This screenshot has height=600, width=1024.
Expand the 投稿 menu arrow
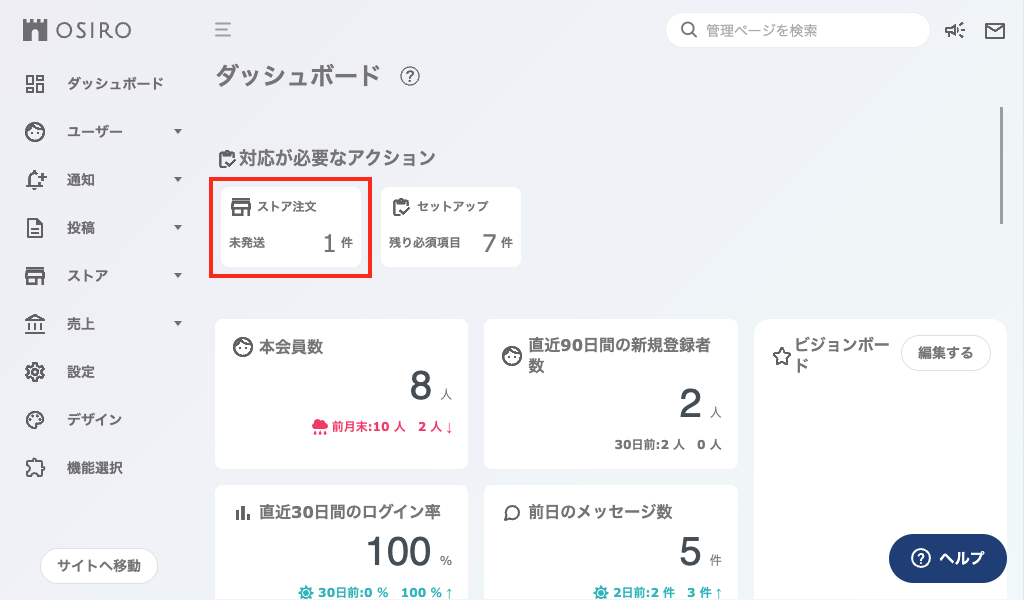(x=178, y=228)
